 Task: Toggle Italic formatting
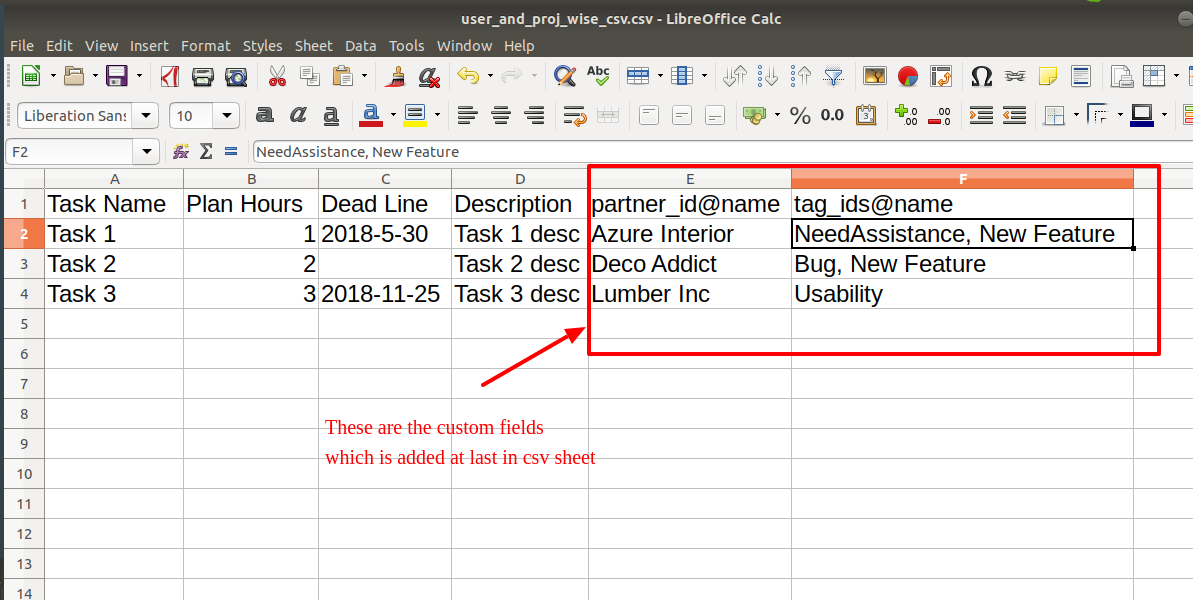point(297,116)
